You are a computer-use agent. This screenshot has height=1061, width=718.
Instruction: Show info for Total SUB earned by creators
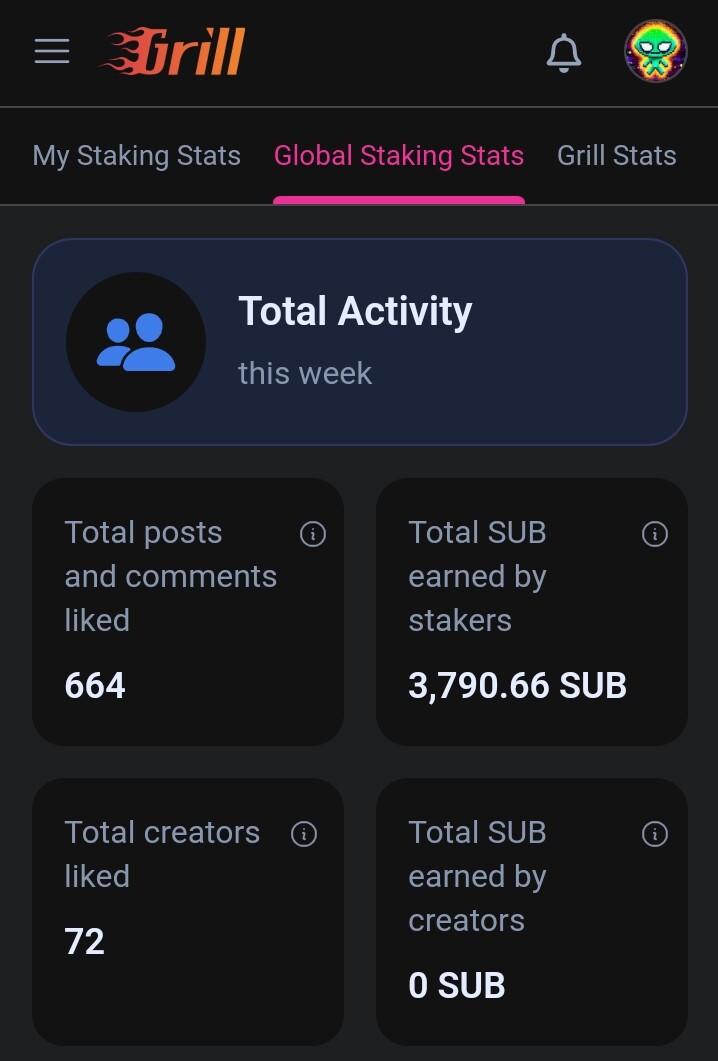tap(654, 834)
